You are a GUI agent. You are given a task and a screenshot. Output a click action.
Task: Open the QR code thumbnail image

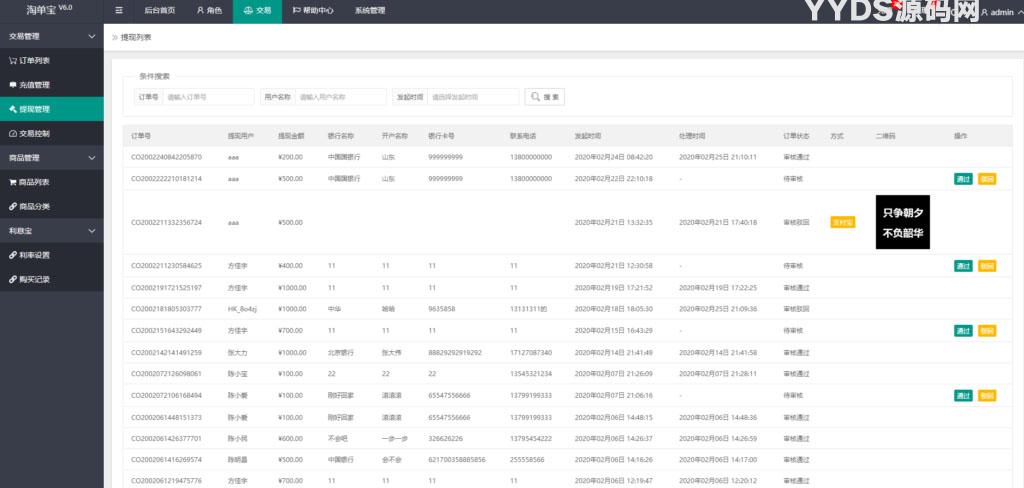coord(902,222)
